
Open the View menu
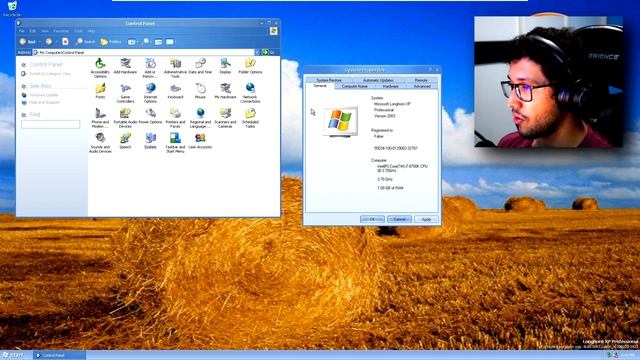44,31
